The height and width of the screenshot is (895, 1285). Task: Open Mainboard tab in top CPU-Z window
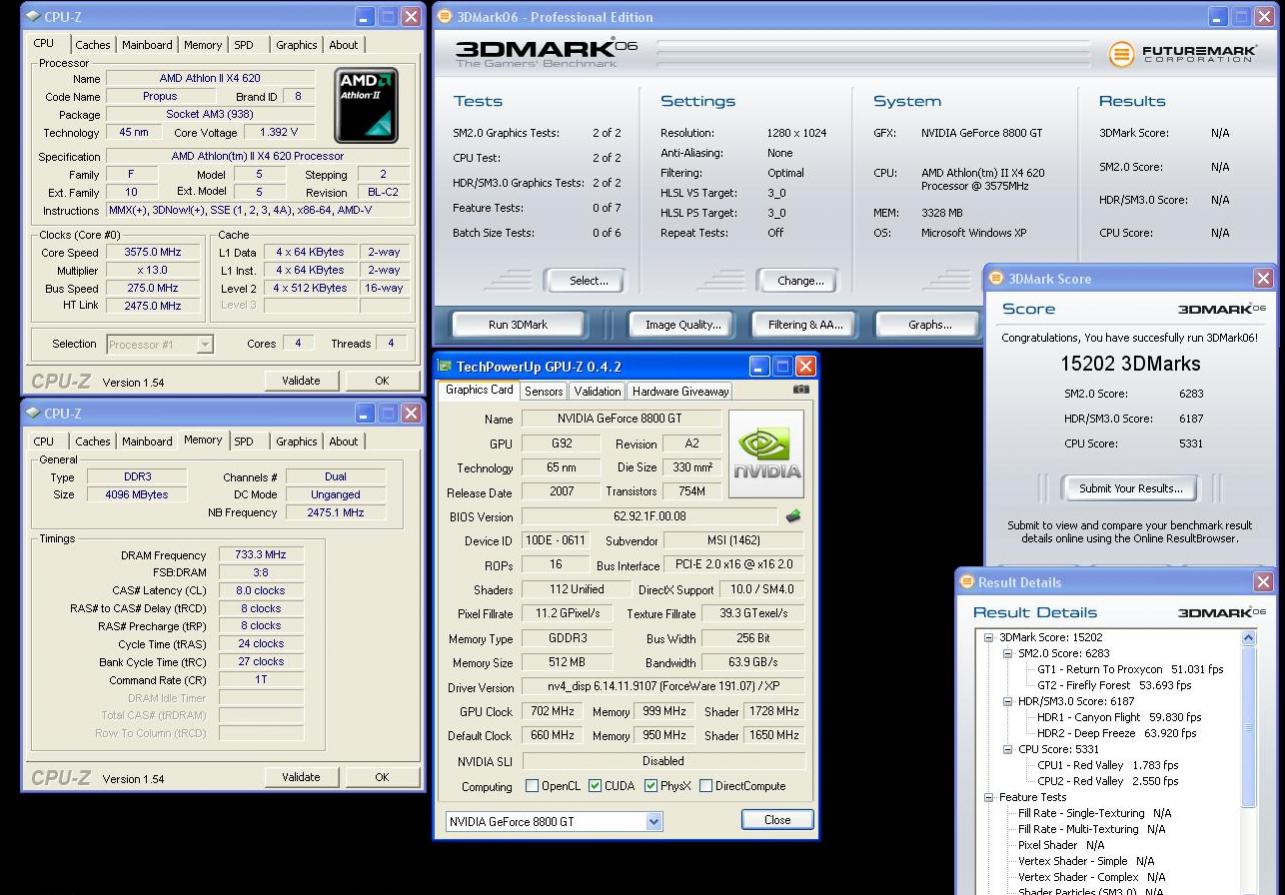pyautogui.click(x=147, y=45)
